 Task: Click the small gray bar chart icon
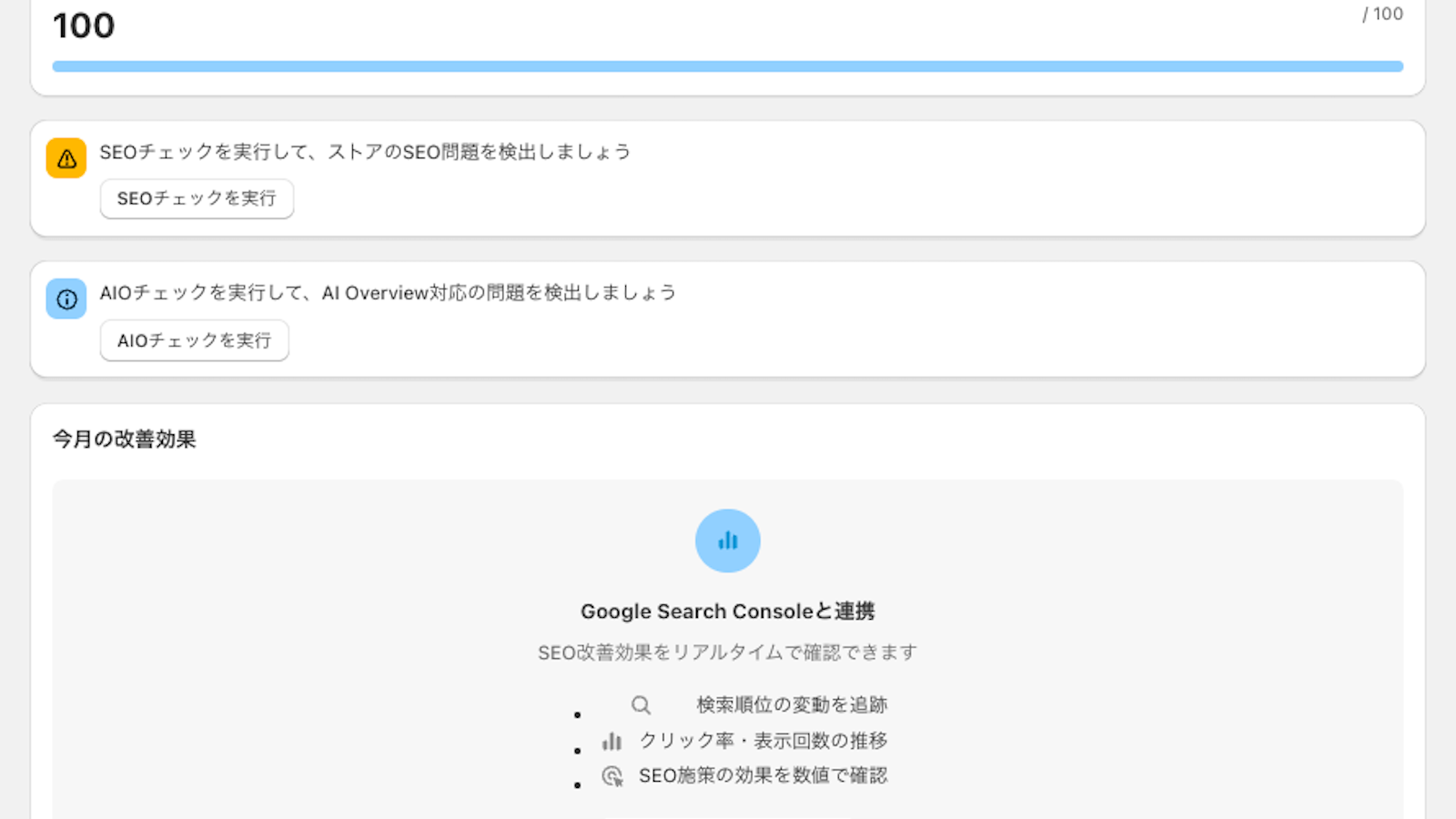coord(612,742)
